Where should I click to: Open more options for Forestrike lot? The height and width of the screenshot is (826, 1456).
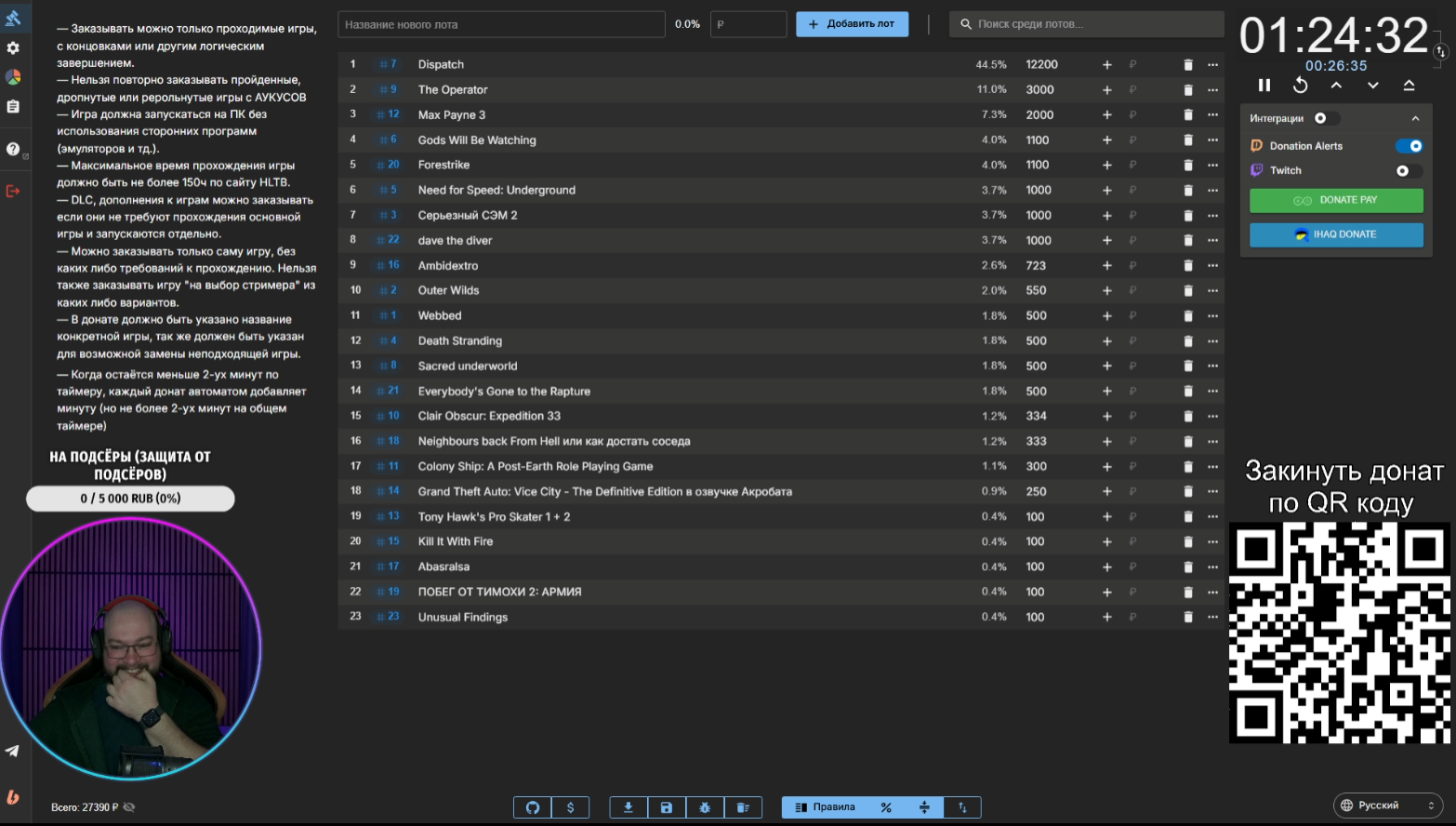coord(1212,166)
